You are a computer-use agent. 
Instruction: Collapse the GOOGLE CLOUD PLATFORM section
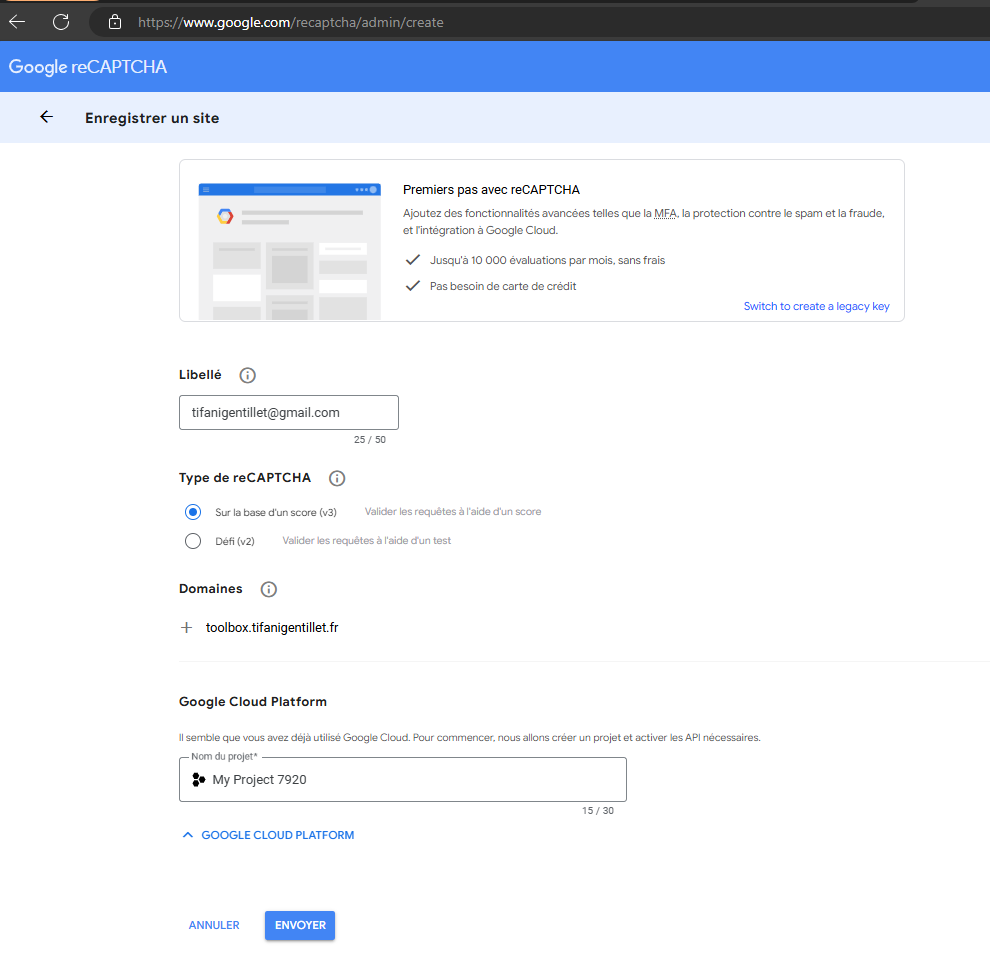tap(268, 835)
